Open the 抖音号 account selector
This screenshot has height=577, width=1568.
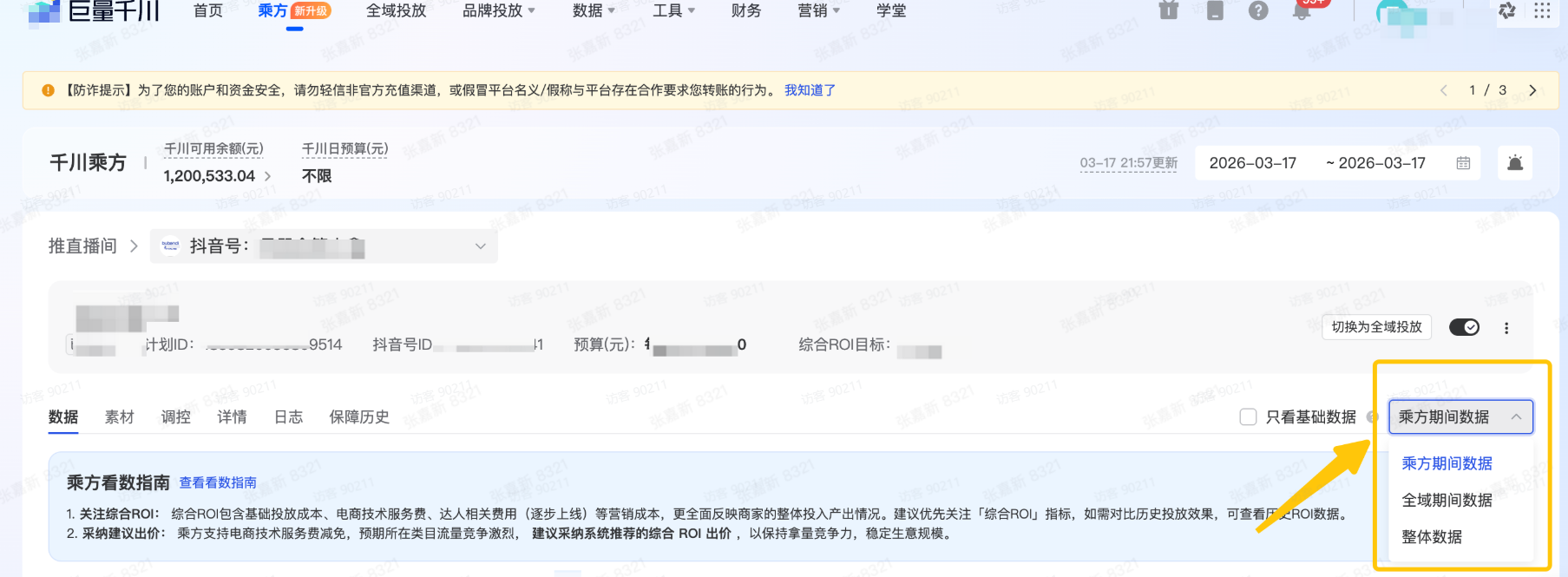(324, 246)
